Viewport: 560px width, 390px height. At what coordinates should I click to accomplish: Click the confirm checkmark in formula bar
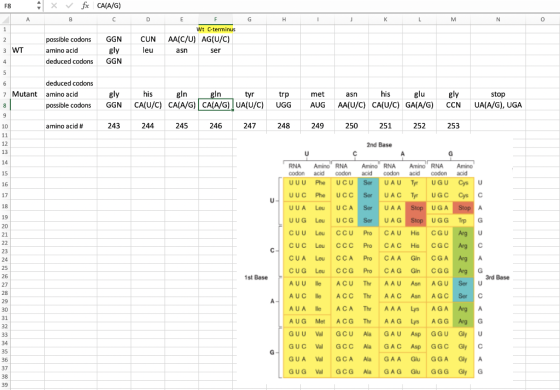pyautogui.click(x=69, y=6)
